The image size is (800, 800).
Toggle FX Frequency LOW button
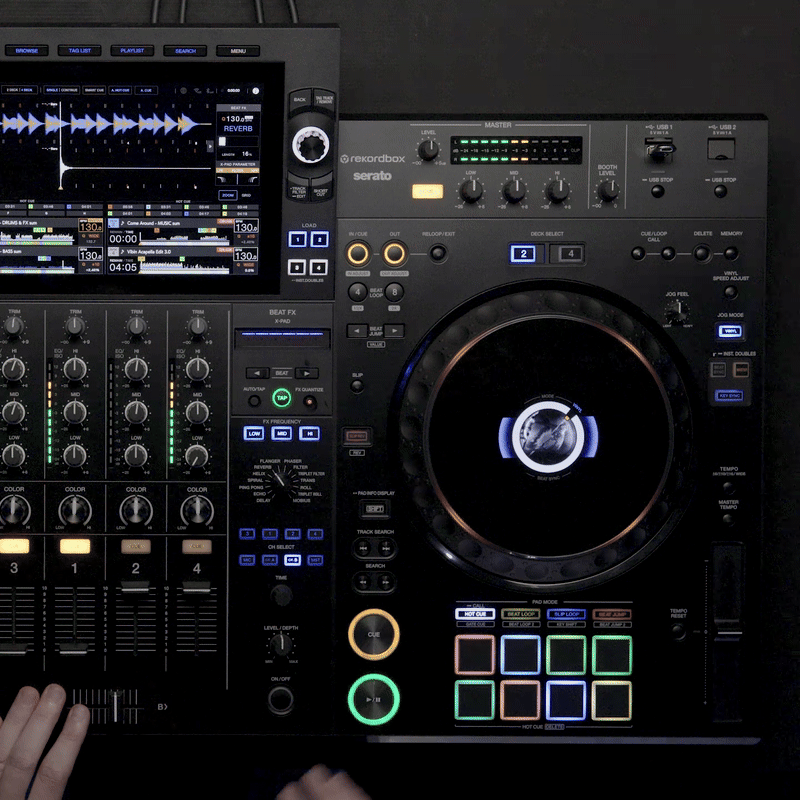click(254, 434)
